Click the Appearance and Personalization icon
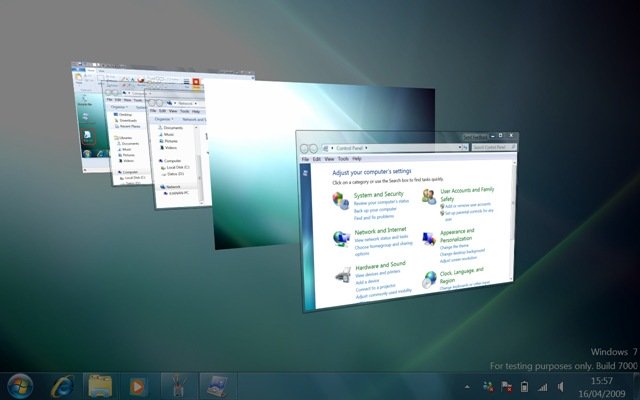 click(429, 238)
